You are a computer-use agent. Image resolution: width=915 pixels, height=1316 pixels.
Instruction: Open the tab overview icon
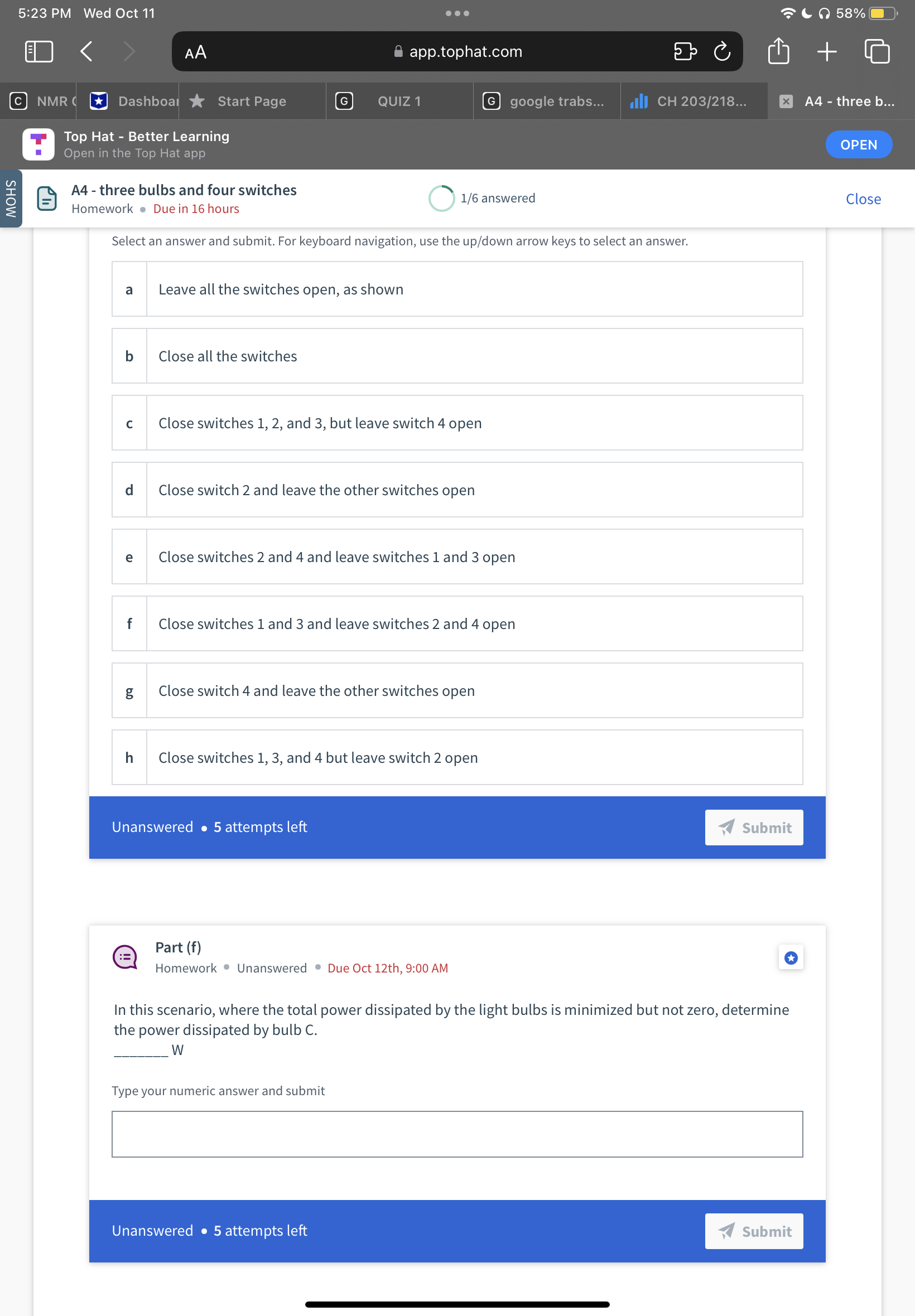[x=875, y=51]
